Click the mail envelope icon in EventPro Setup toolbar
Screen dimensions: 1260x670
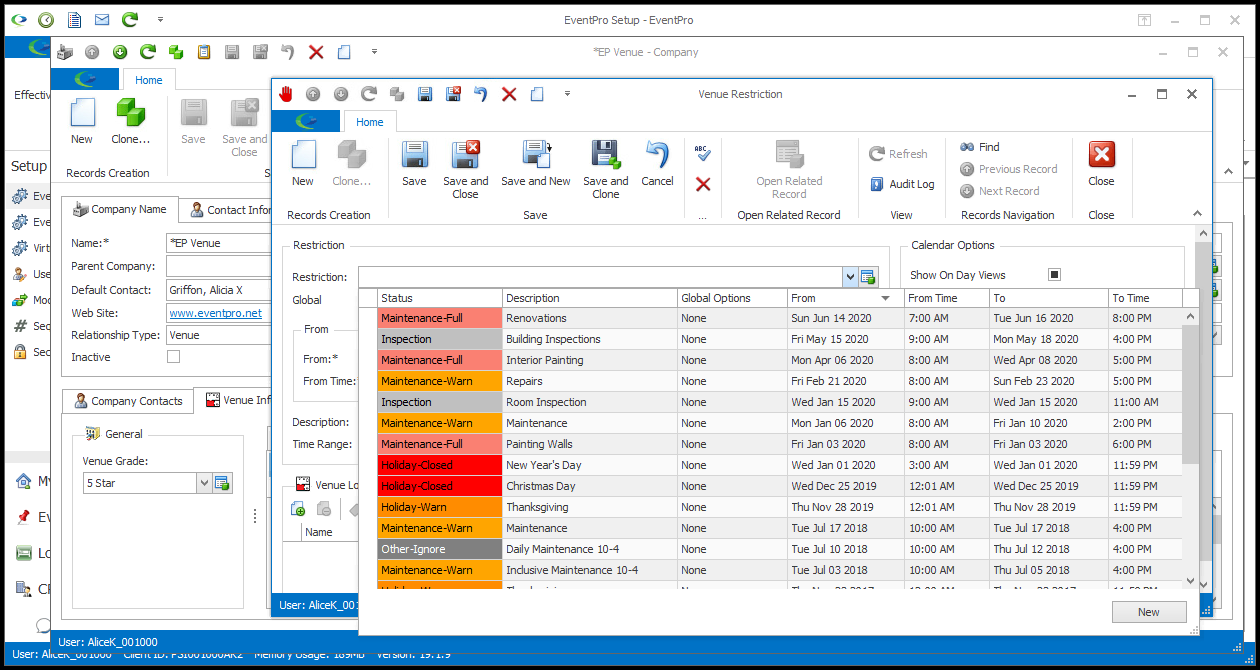click(102, 19)
